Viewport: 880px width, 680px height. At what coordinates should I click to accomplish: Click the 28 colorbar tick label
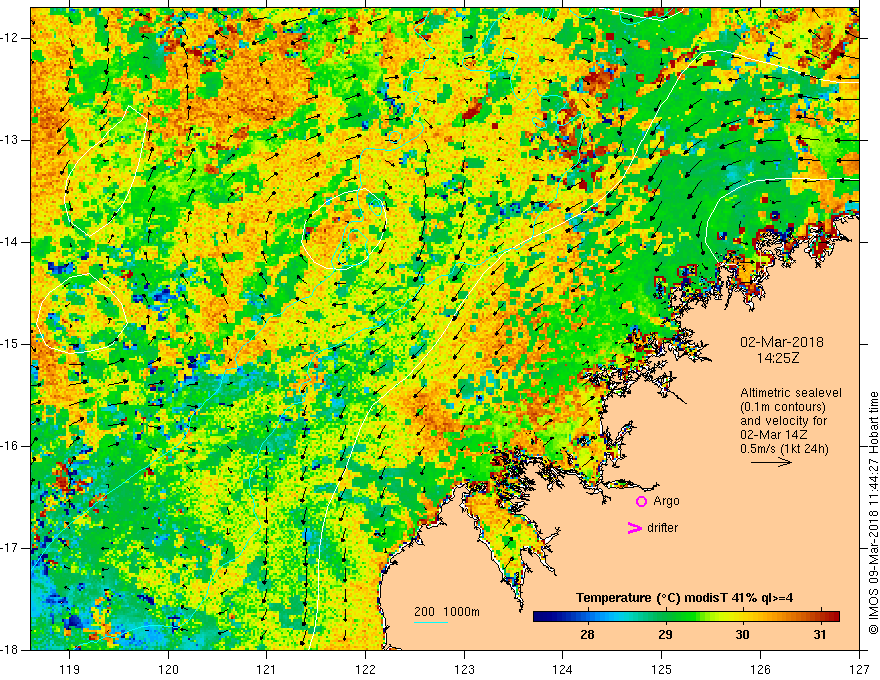[587, 635]
